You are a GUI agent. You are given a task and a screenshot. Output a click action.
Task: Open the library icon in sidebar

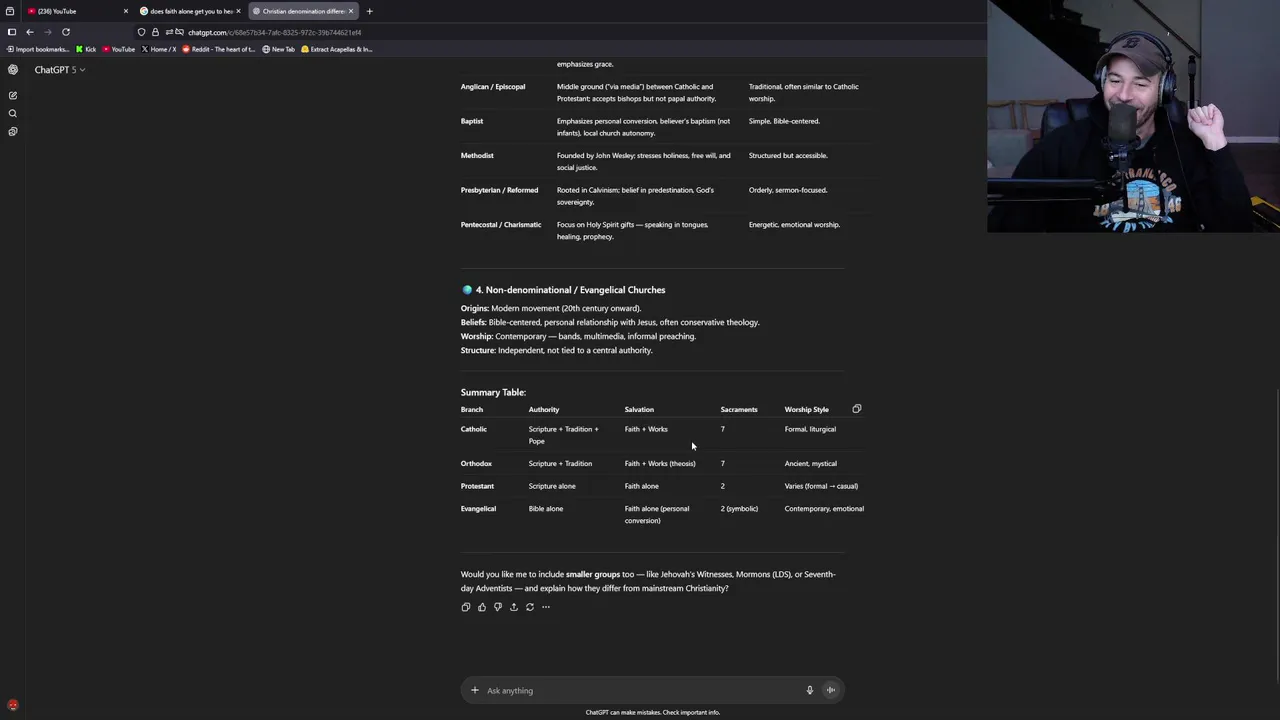[x=13, y=131]
